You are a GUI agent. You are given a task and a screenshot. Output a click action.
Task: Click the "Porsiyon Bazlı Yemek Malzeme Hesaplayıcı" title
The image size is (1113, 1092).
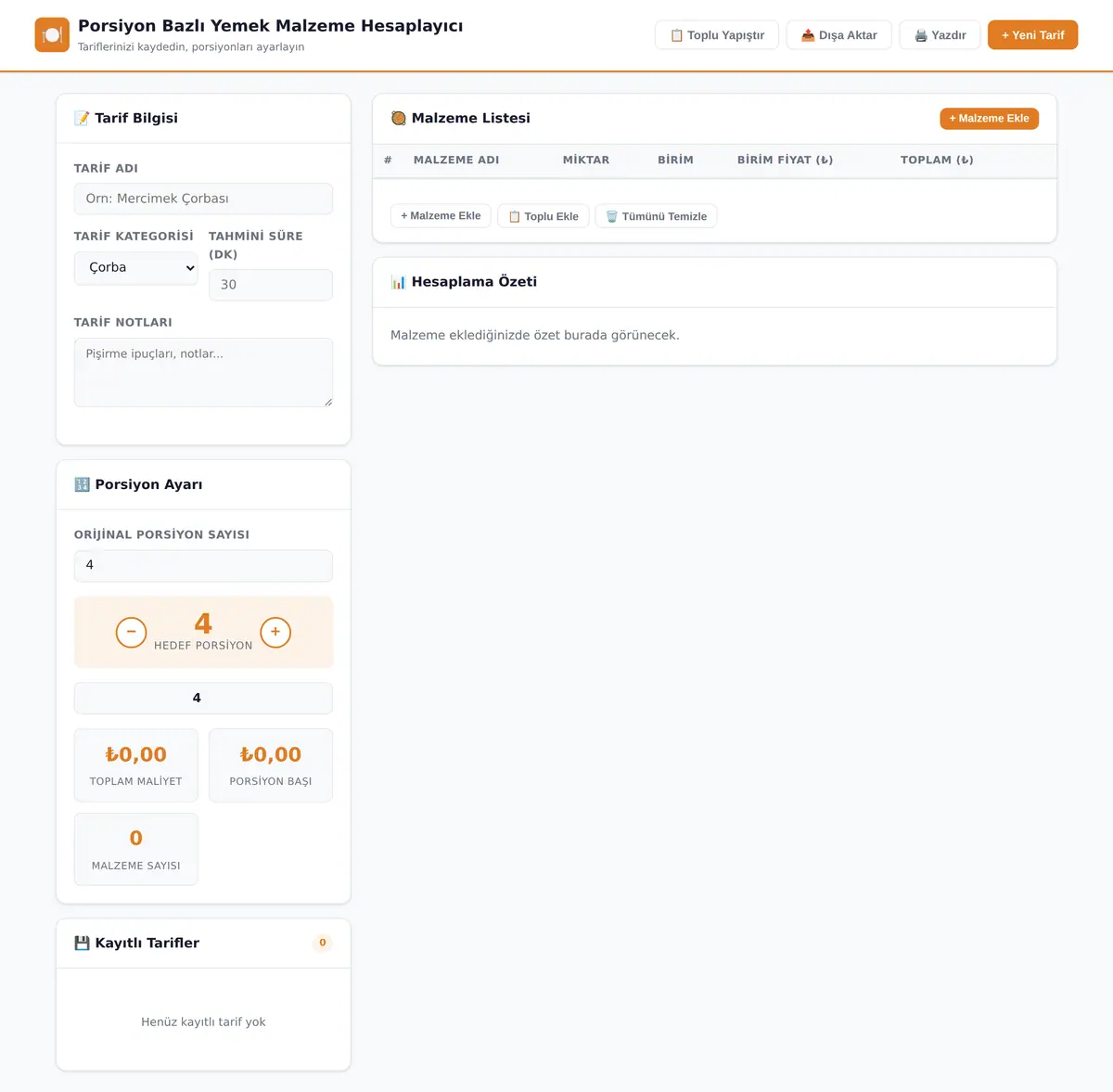(x=271, y=26)
